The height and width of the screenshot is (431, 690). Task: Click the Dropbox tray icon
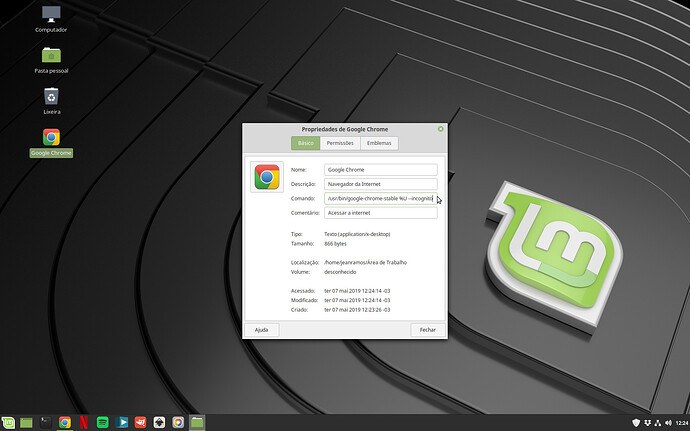(647, 423)
